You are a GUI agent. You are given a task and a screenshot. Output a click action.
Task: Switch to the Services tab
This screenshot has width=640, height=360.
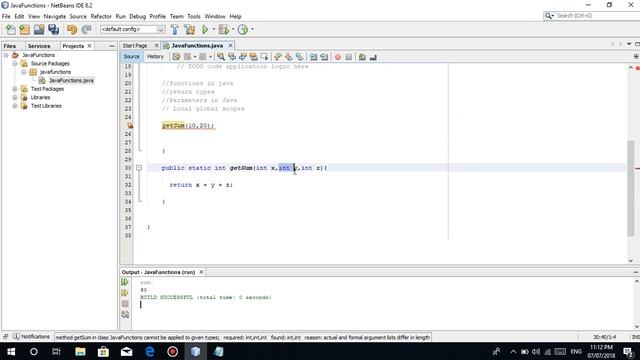coord(39,46)
